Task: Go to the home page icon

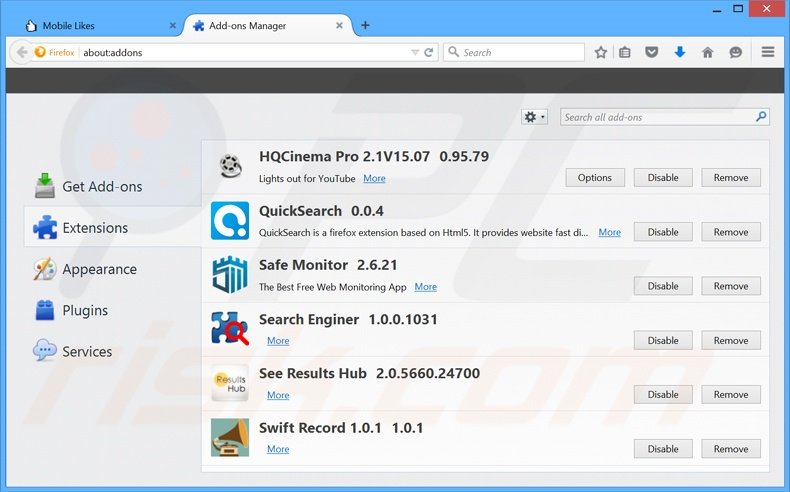Action: click(x=707, y=52)
